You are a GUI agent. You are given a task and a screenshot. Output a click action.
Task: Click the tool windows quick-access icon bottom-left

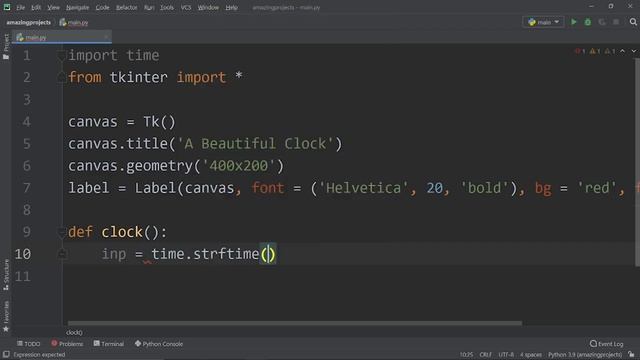(x=6, y=355)
